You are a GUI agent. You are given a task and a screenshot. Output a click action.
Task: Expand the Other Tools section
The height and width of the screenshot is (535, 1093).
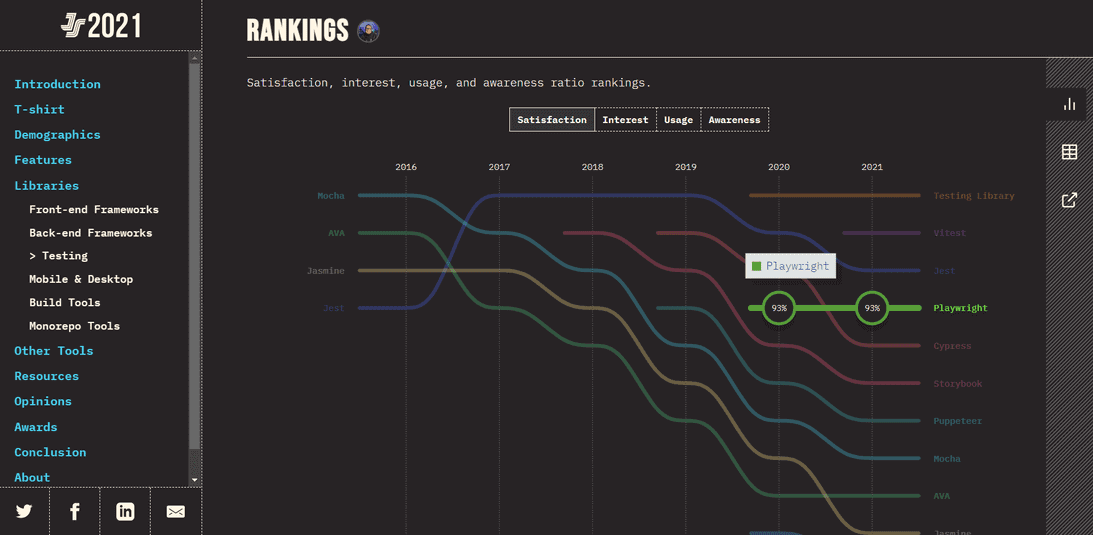click(x=53, y=351)
